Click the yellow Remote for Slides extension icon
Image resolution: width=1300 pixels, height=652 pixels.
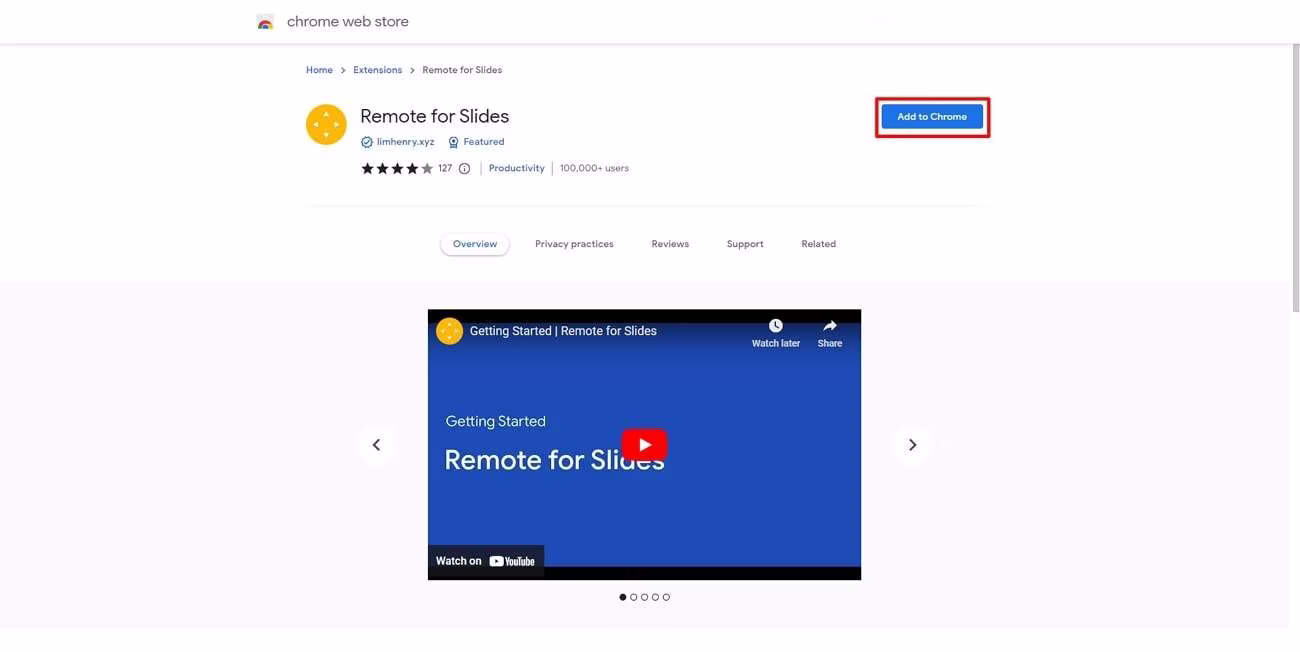pyautogui.click(x=326, y=125)
